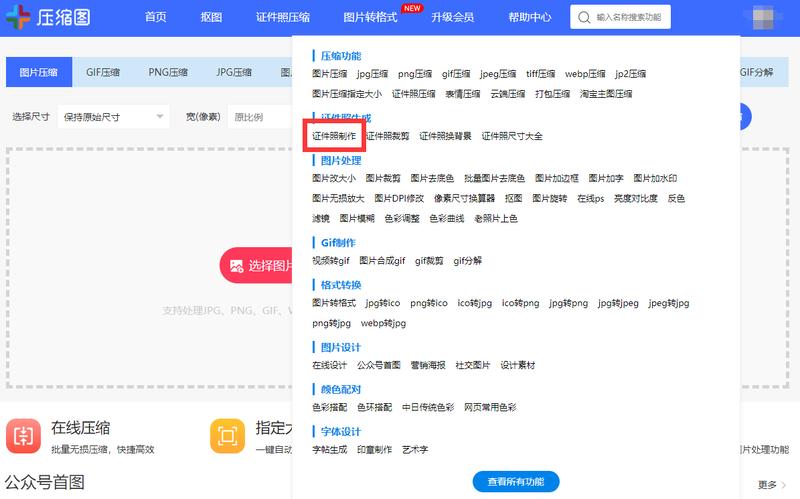Open 印章制作 link
This screenshot has width=800, height=499.
[374, 450]
